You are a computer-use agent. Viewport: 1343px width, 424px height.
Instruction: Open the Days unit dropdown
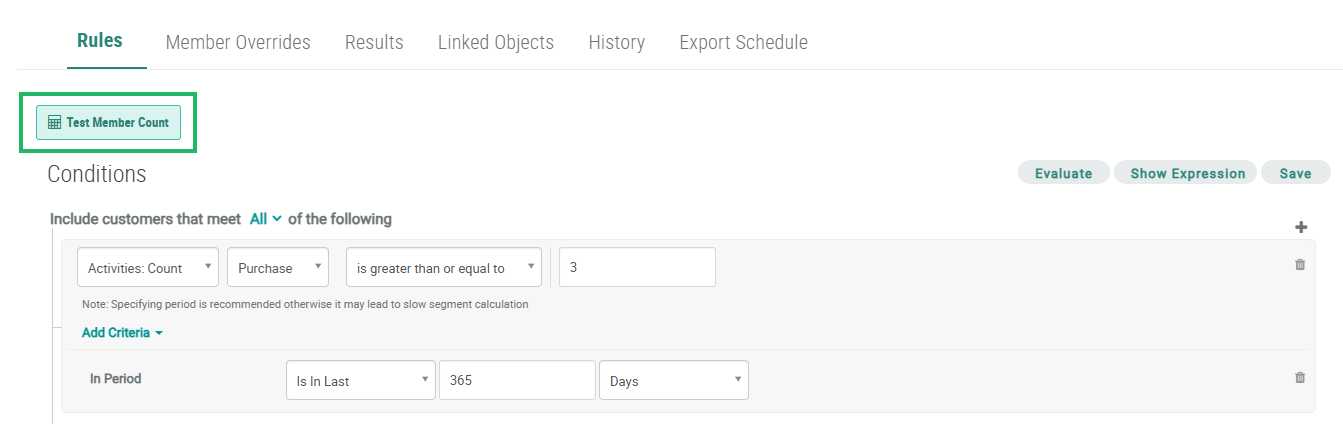673,381
